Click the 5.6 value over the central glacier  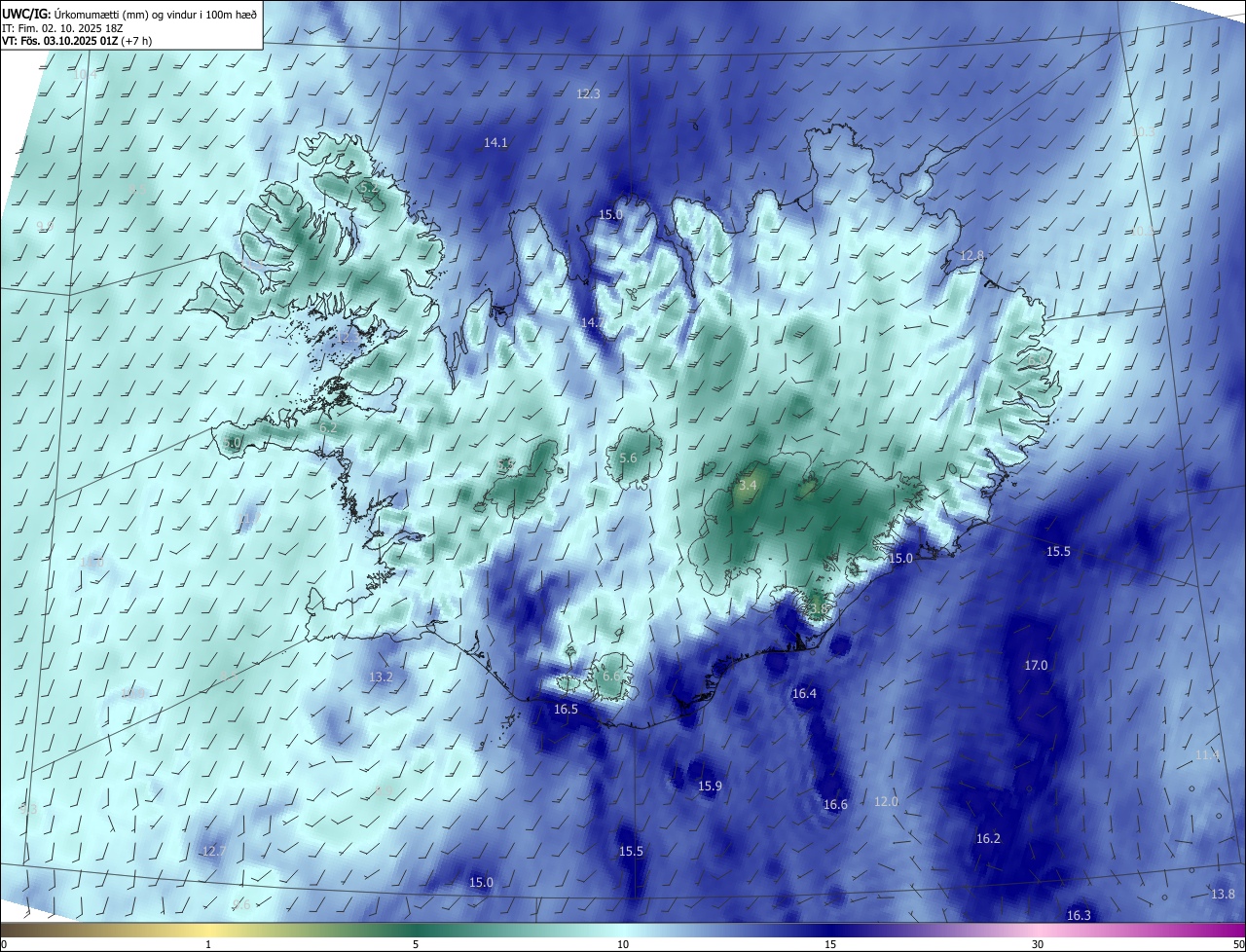pos(628,458)
